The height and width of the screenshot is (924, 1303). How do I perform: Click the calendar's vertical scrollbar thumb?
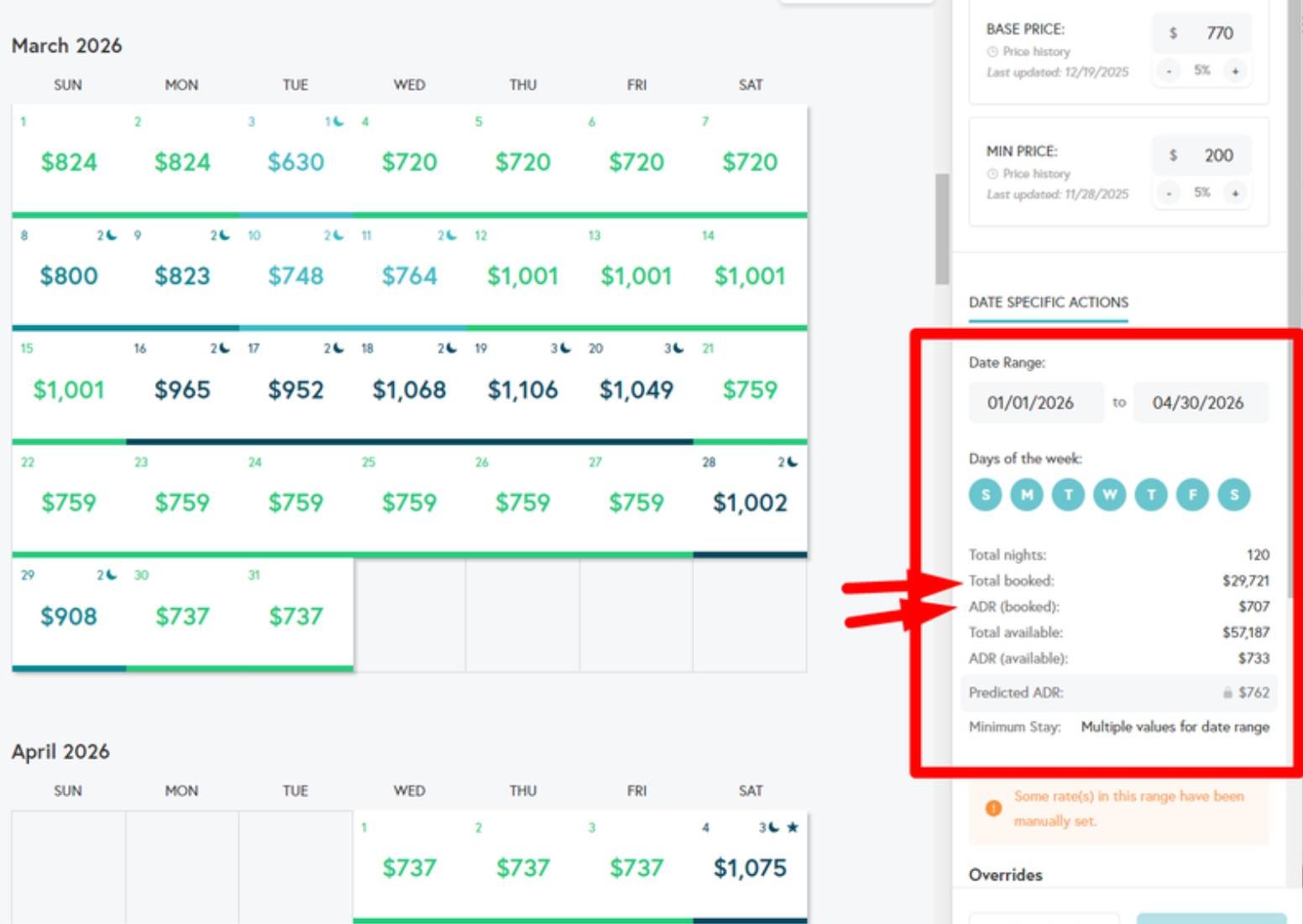point(941,228)
